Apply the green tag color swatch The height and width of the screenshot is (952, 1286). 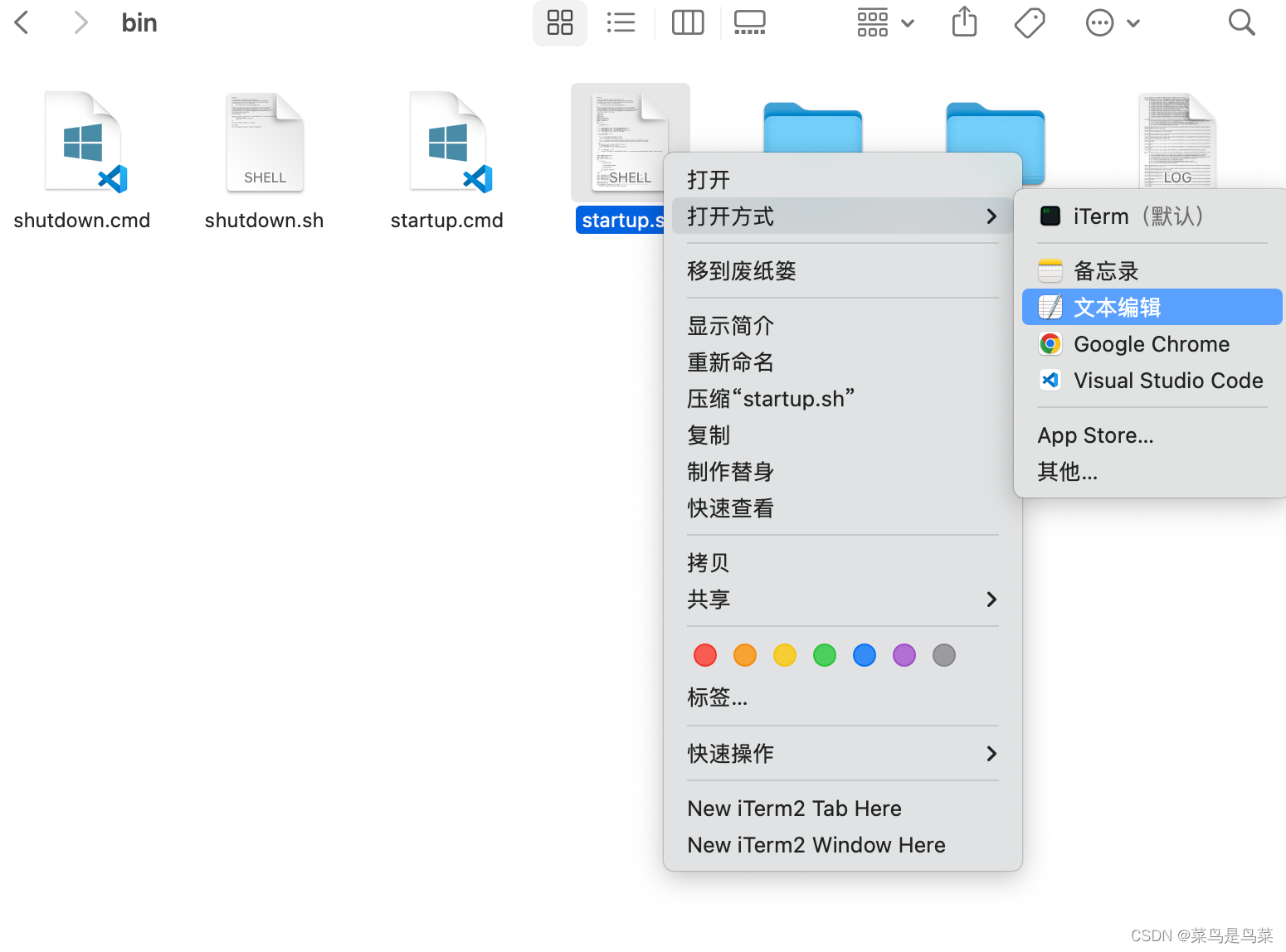coord(824,654)
